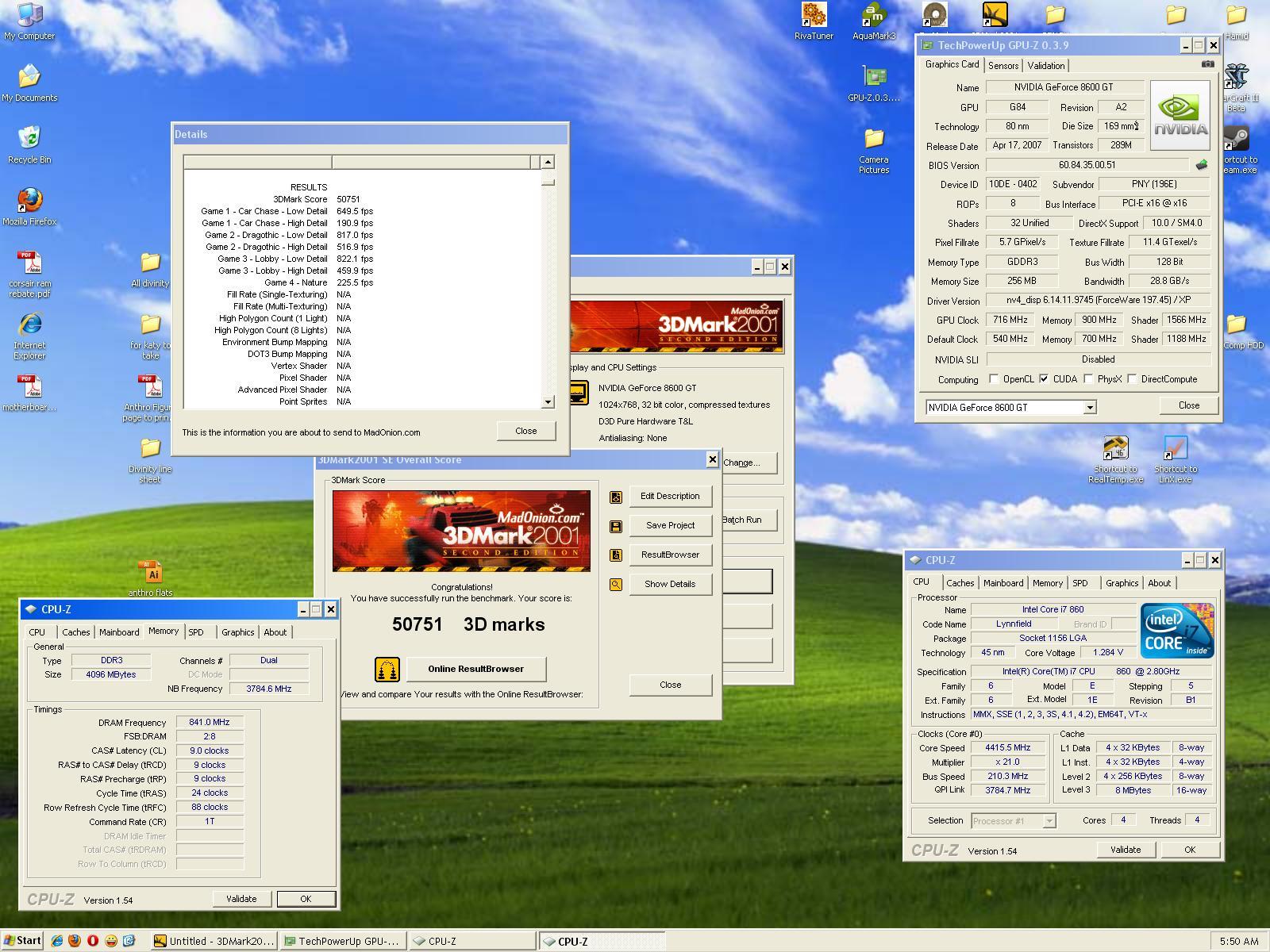Open the Camera Pictures folder

pos(874,151)
